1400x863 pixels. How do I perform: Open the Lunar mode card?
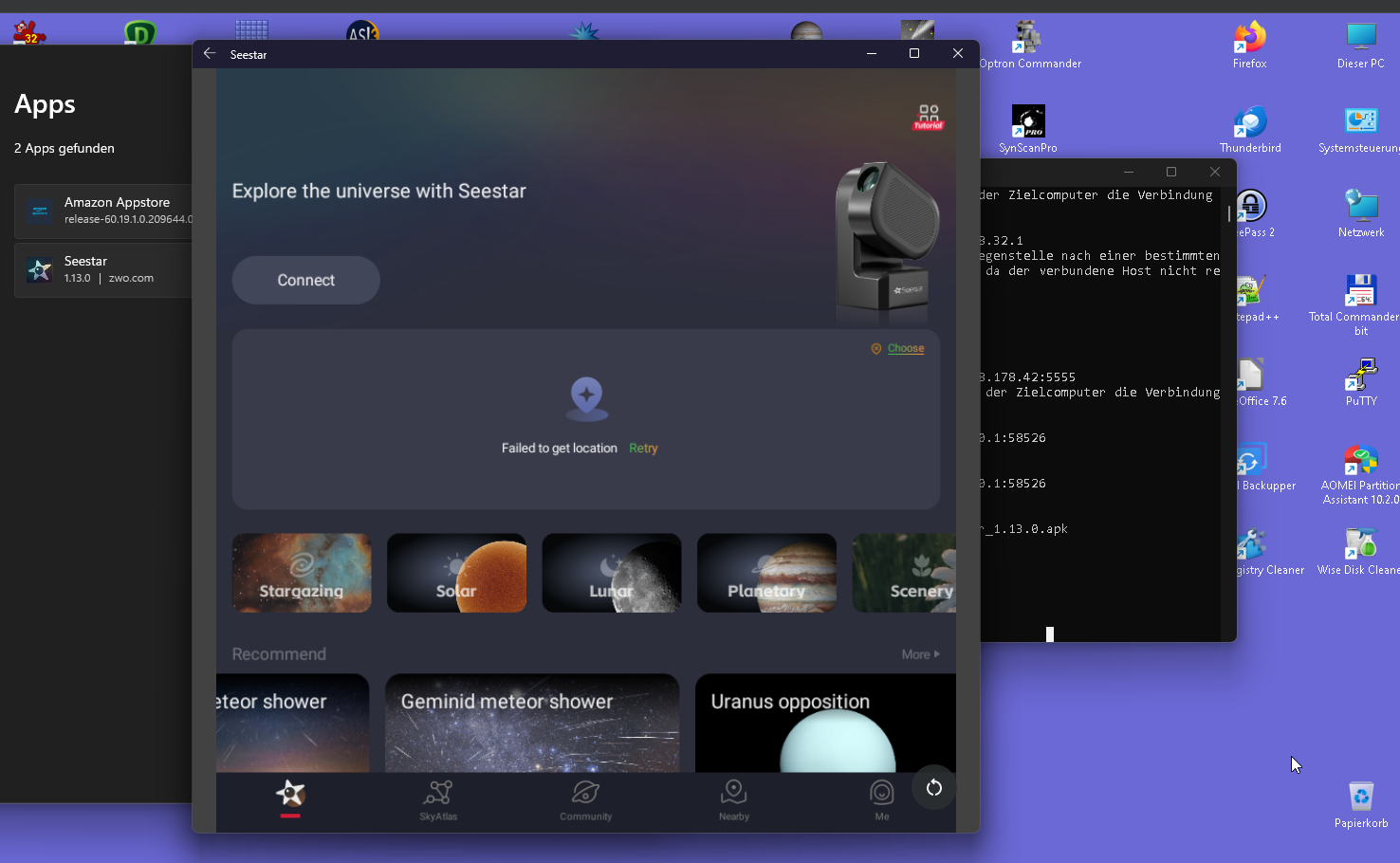(x=612, y=573)
